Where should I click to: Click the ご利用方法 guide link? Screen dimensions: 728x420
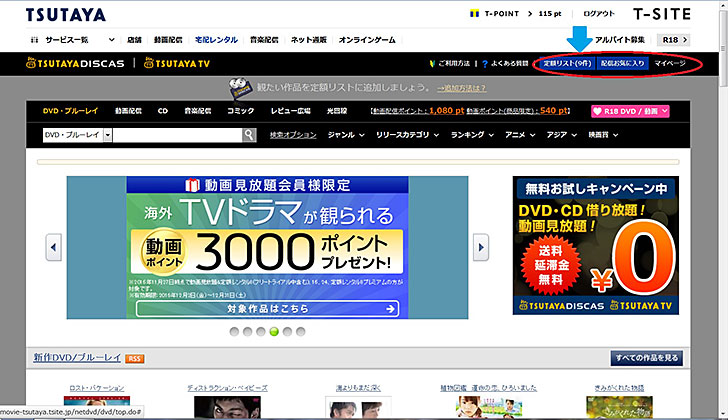point(450,63)
